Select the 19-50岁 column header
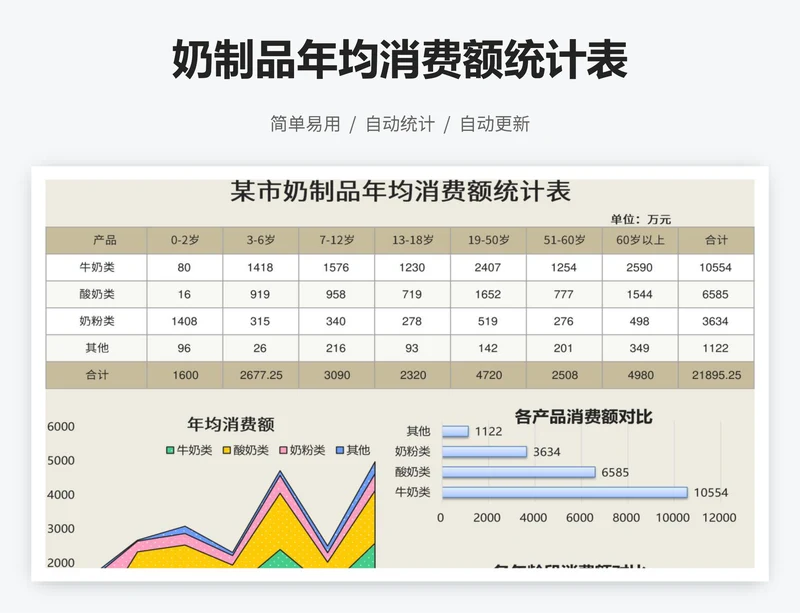This screenshot has width=800, height=613. click(488, 240)
